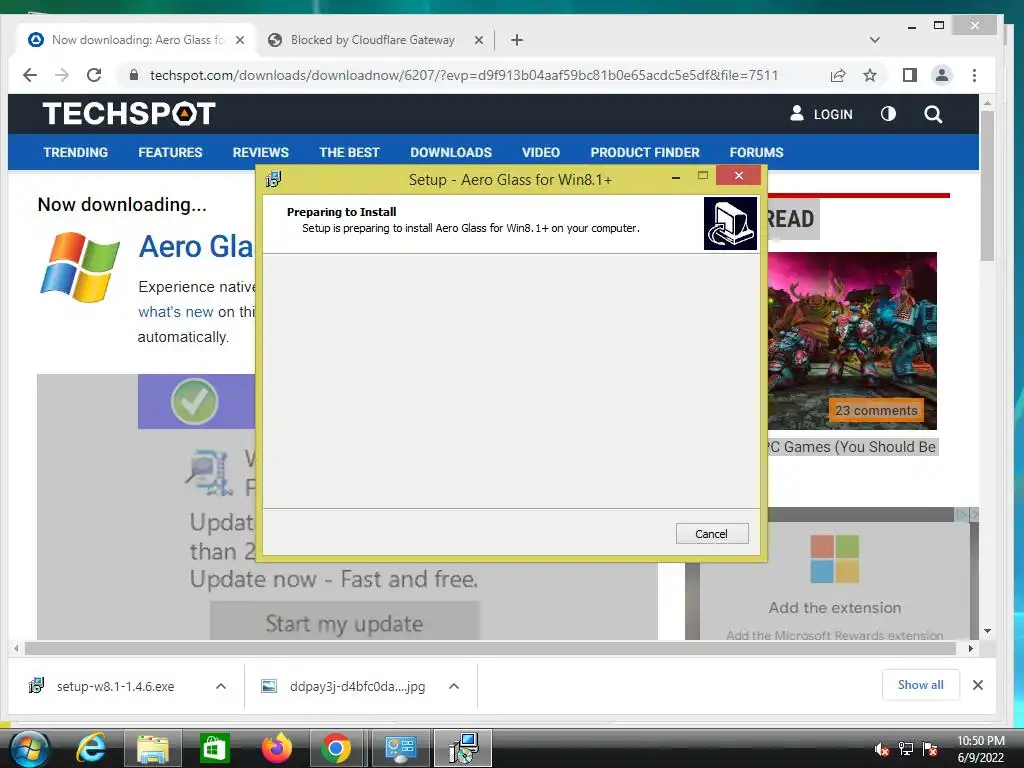
Task: Toggle TechSpot dark mode contrast icon
Action: click(888, 114)
